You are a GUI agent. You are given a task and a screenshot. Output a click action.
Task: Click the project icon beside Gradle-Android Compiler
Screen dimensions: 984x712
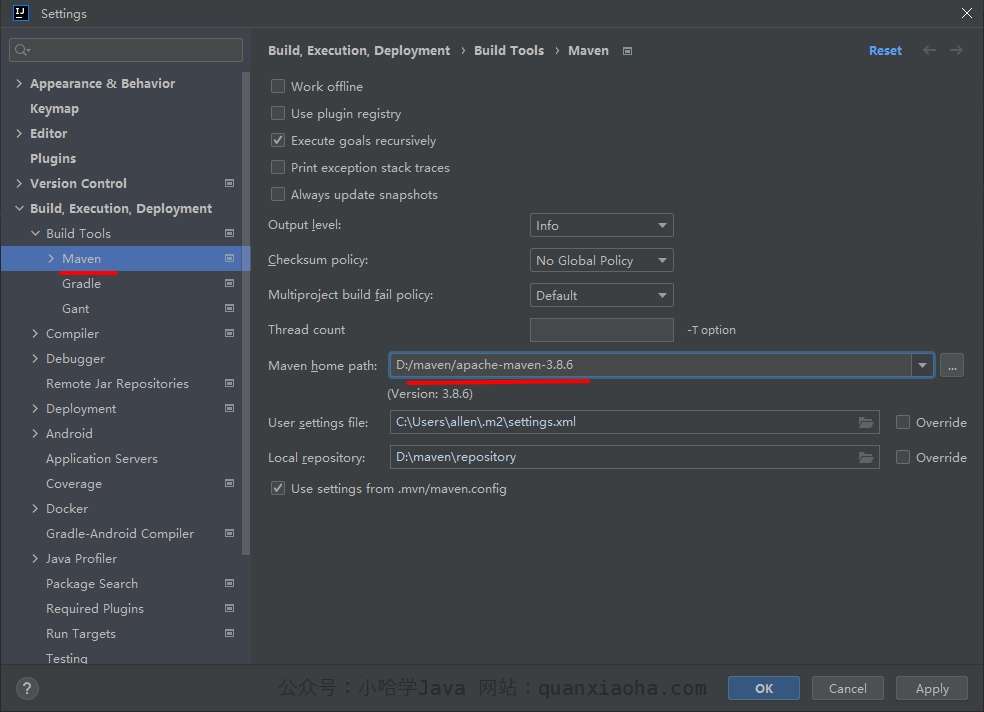click(x=230, y=533)
